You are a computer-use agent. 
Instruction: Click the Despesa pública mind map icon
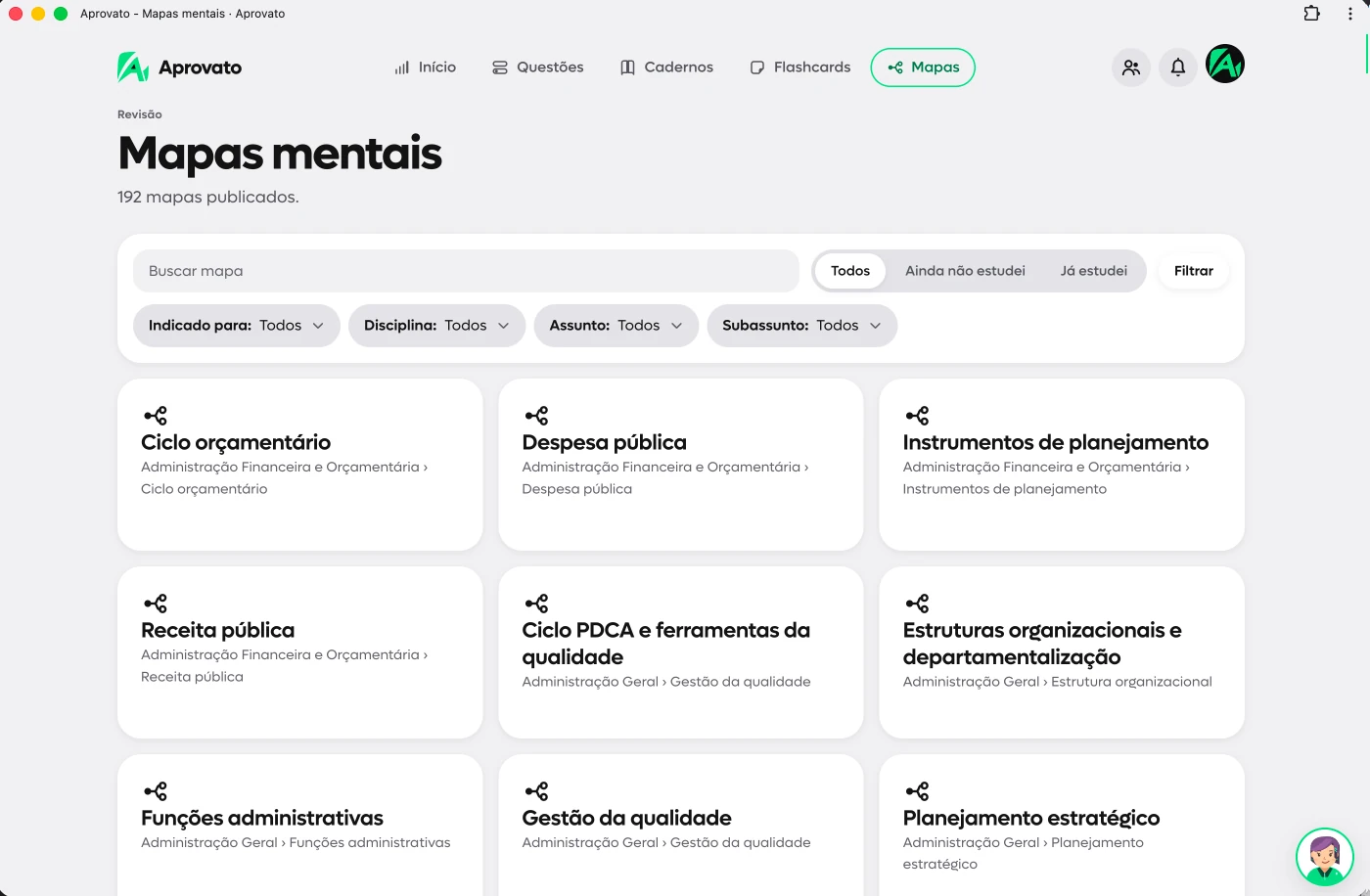coord(536,416)
